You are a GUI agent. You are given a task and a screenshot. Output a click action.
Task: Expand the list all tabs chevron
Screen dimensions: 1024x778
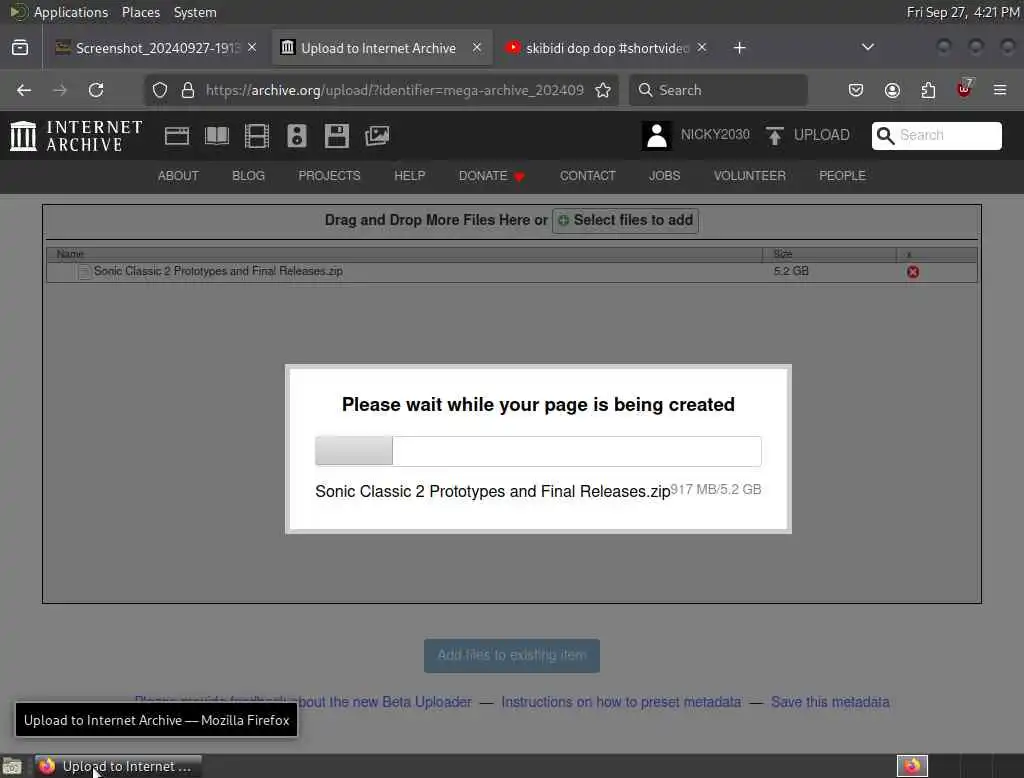pos(868,47)
